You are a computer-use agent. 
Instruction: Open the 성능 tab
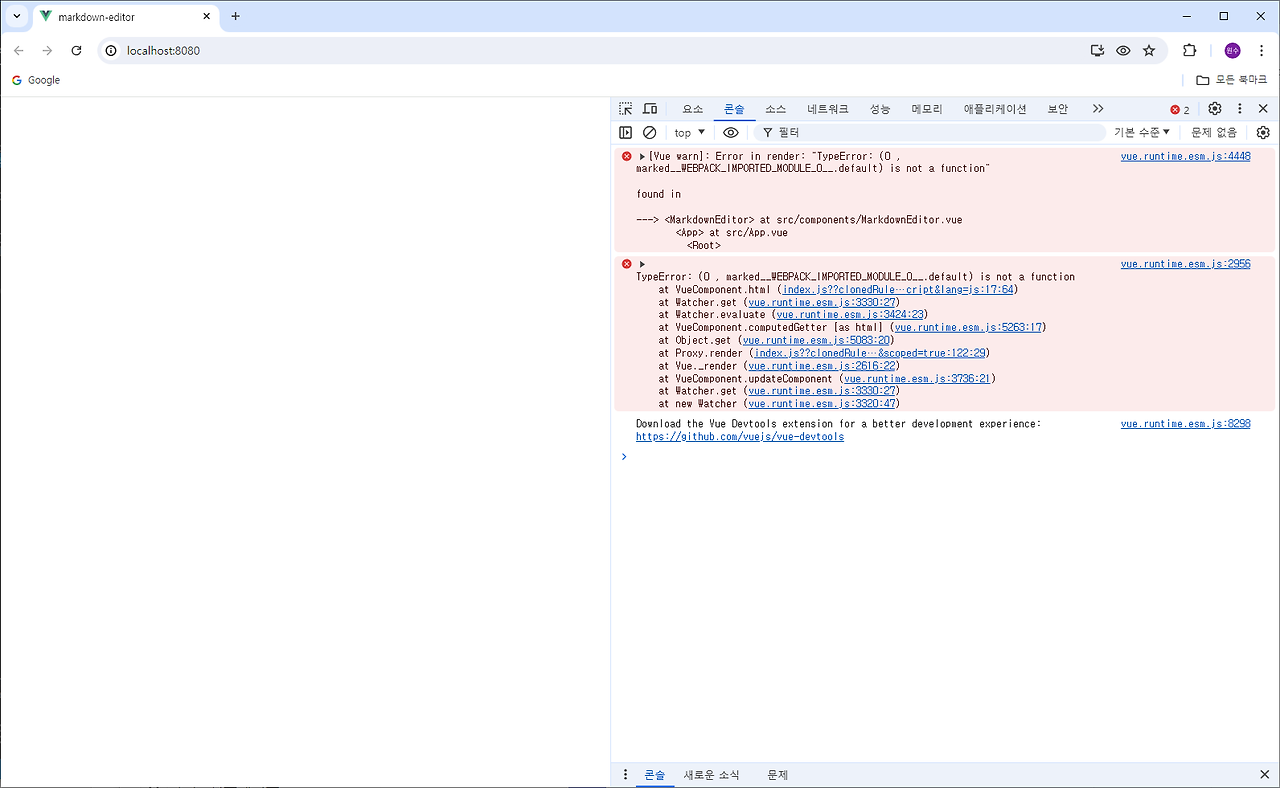point(880,109)
